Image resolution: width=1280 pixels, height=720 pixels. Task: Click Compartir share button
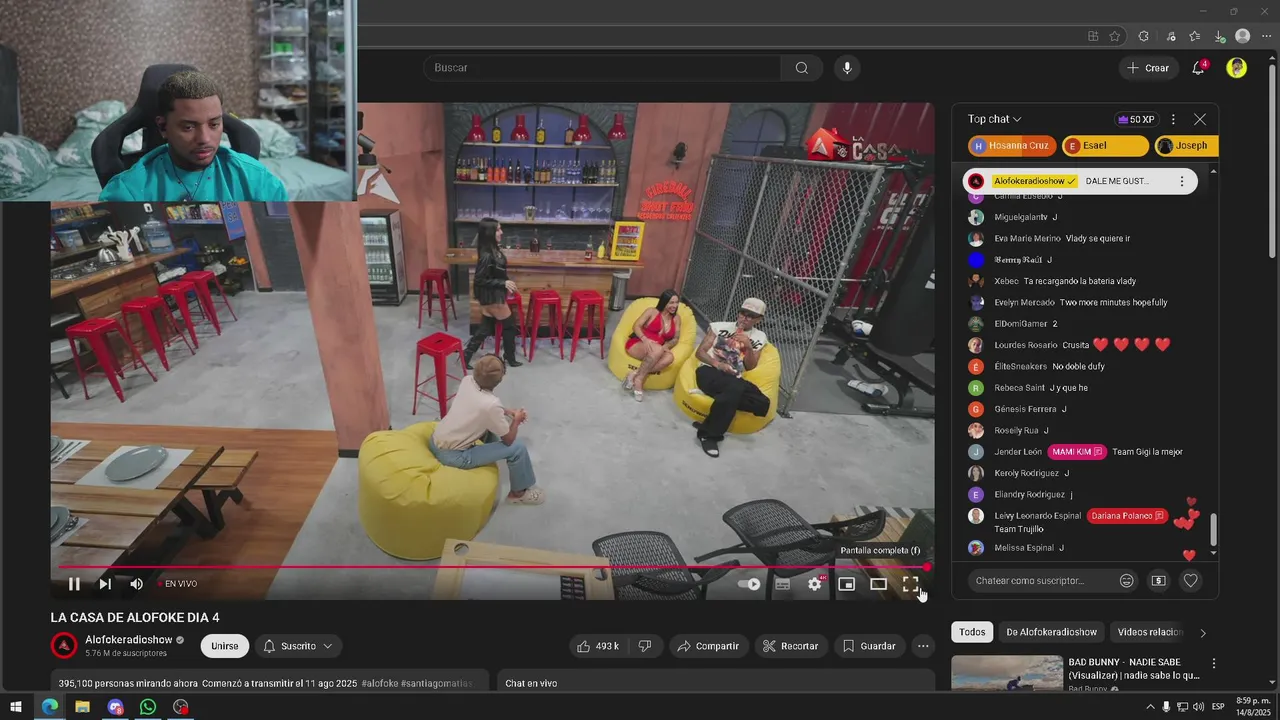[707, 646]
